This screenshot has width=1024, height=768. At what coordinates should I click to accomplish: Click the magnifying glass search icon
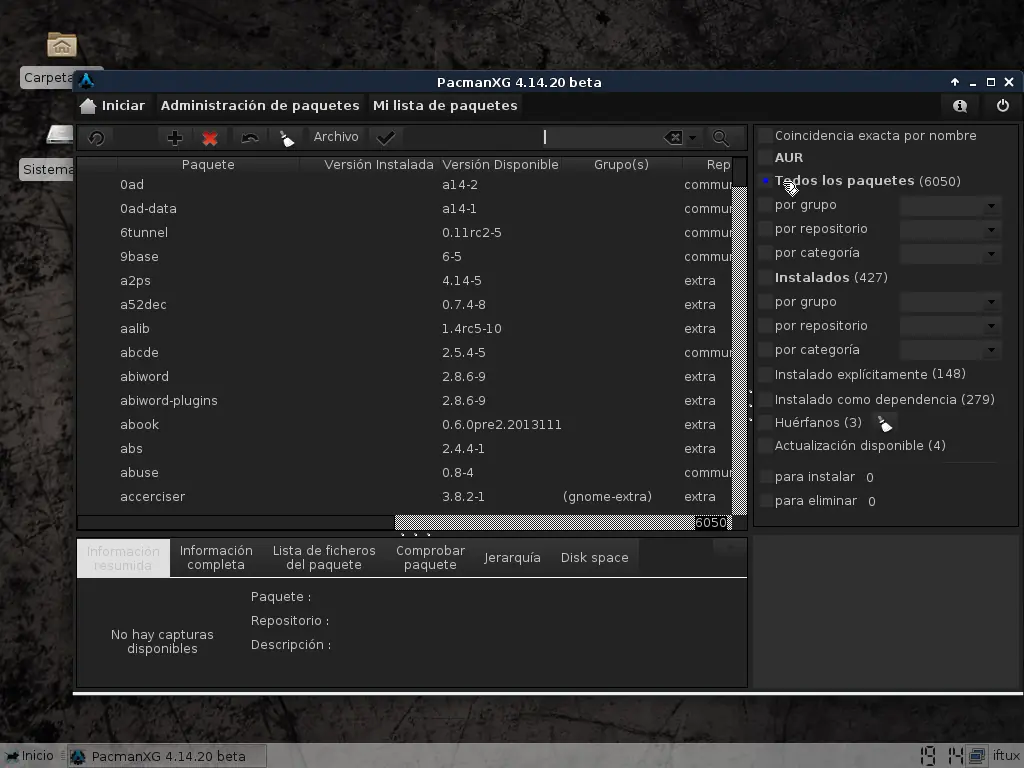[720, 138]
